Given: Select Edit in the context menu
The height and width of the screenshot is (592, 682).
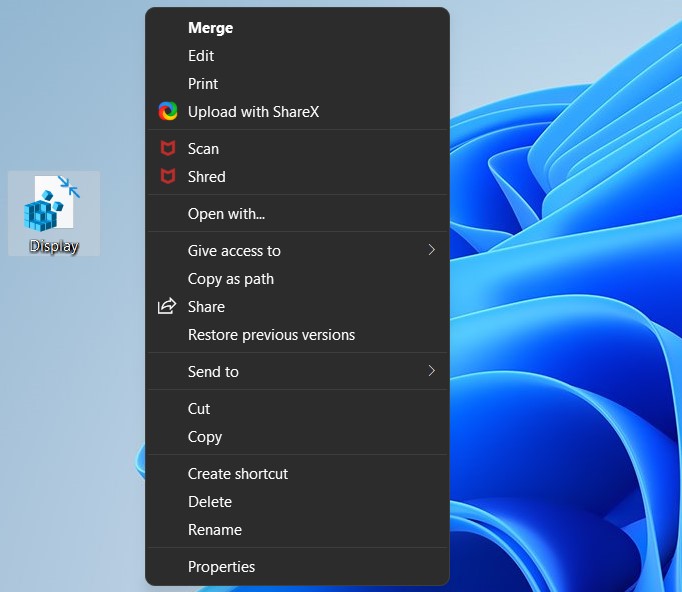Looking at the screenshot, I should 201,56.
